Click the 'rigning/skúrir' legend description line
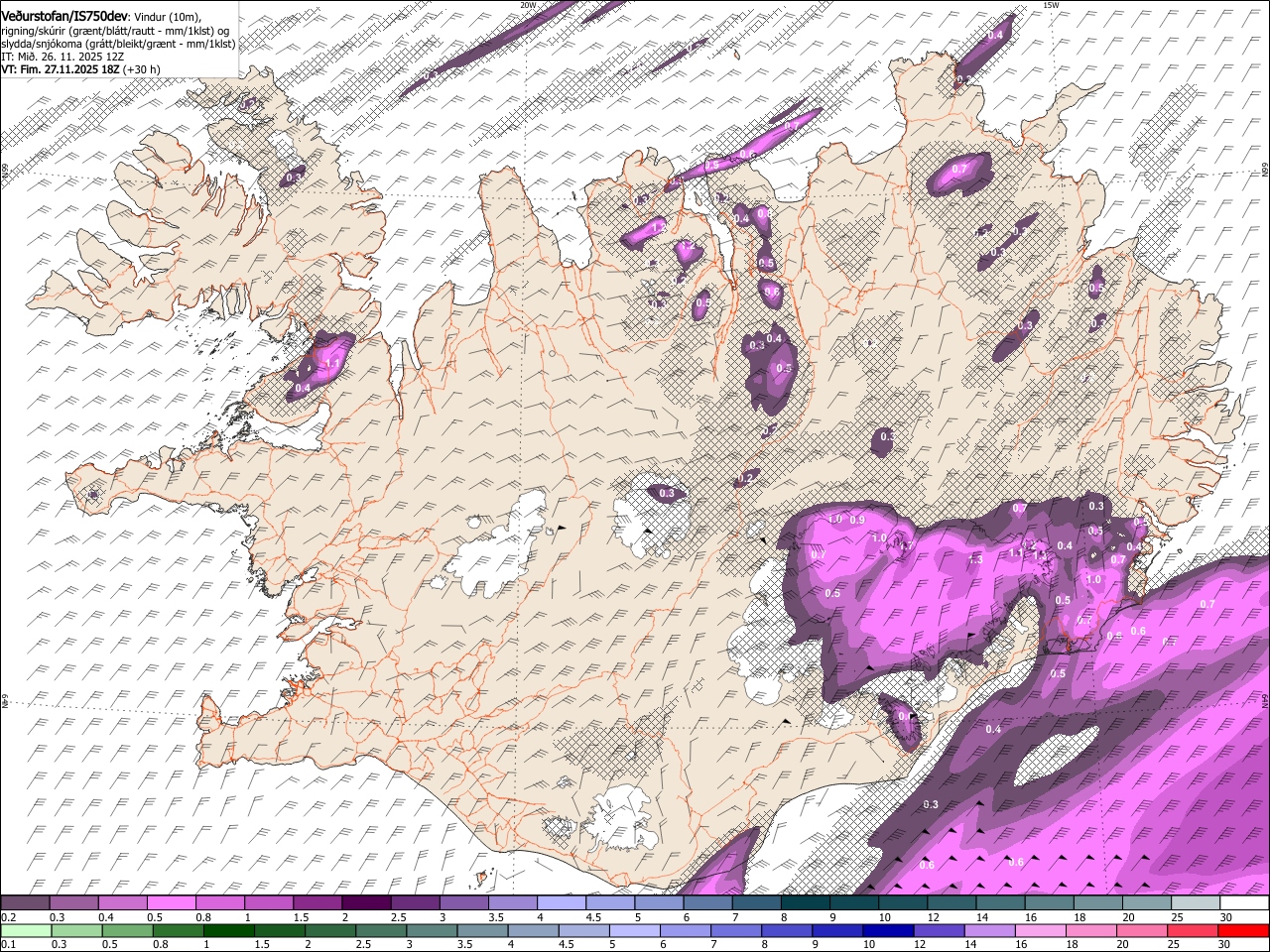 tap(117, 31)
